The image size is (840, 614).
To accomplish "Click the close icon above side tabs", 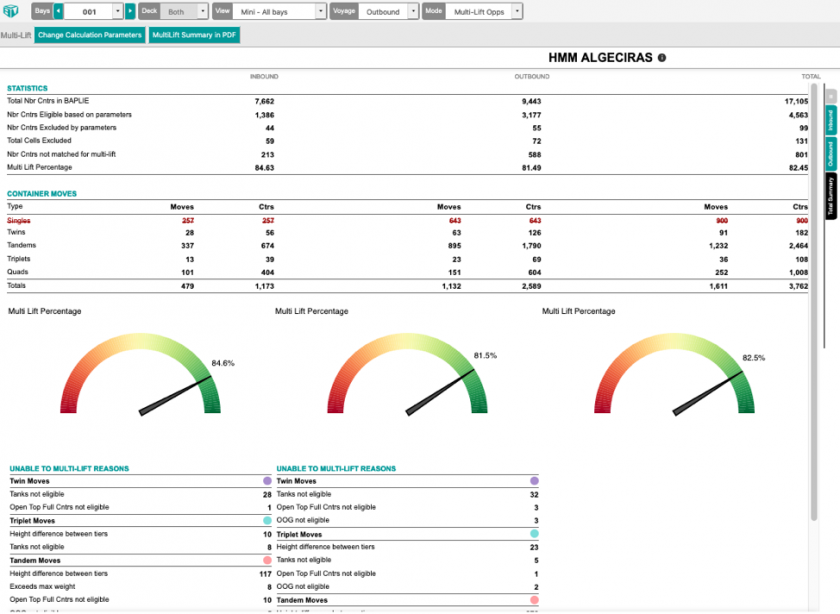I will point(830,96).
